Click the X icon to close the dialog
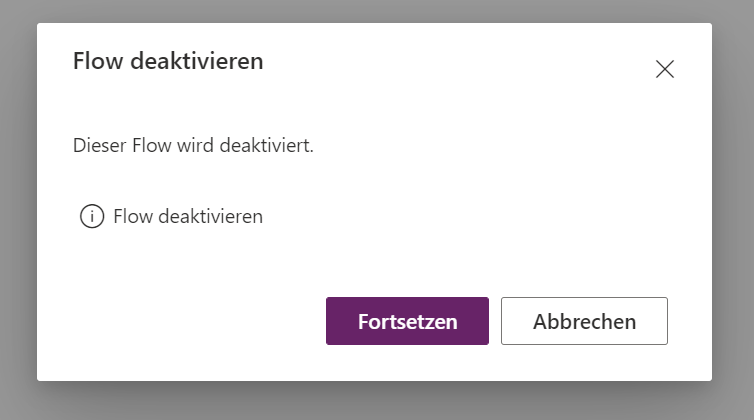Screen dimensions: 754x420 pos(665,69)
